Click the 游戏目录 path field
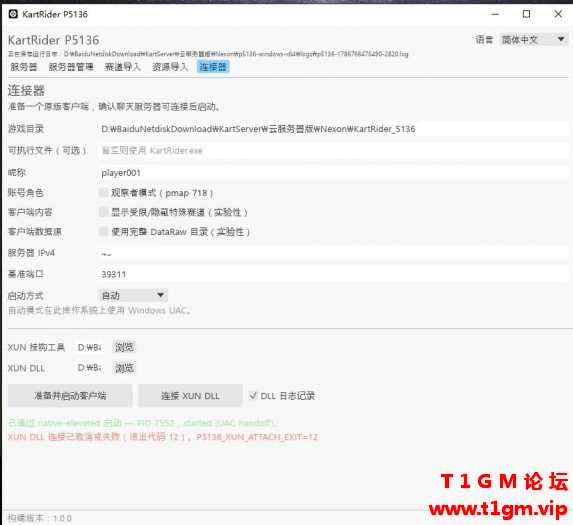Viewport: 573px width, 525px height. pyautogui.click(x=333, y=129)
